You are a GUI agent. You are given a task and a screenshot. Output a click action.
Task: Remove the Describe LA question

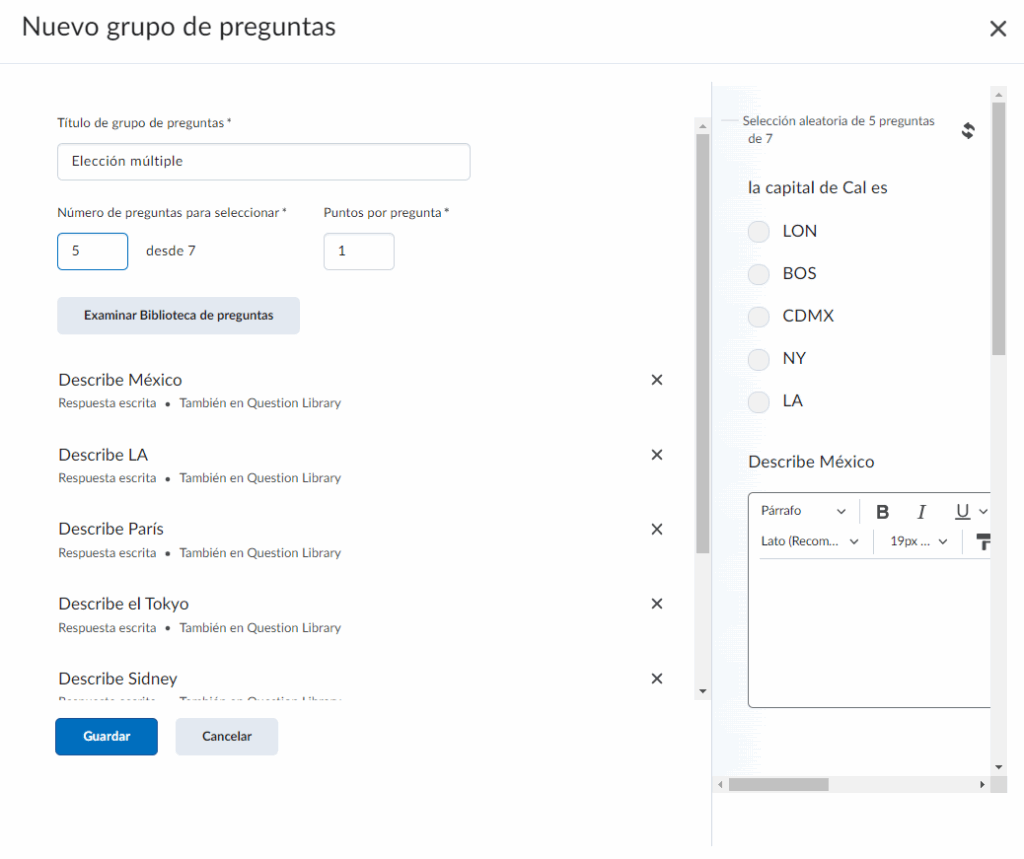(x=657, y=455)
